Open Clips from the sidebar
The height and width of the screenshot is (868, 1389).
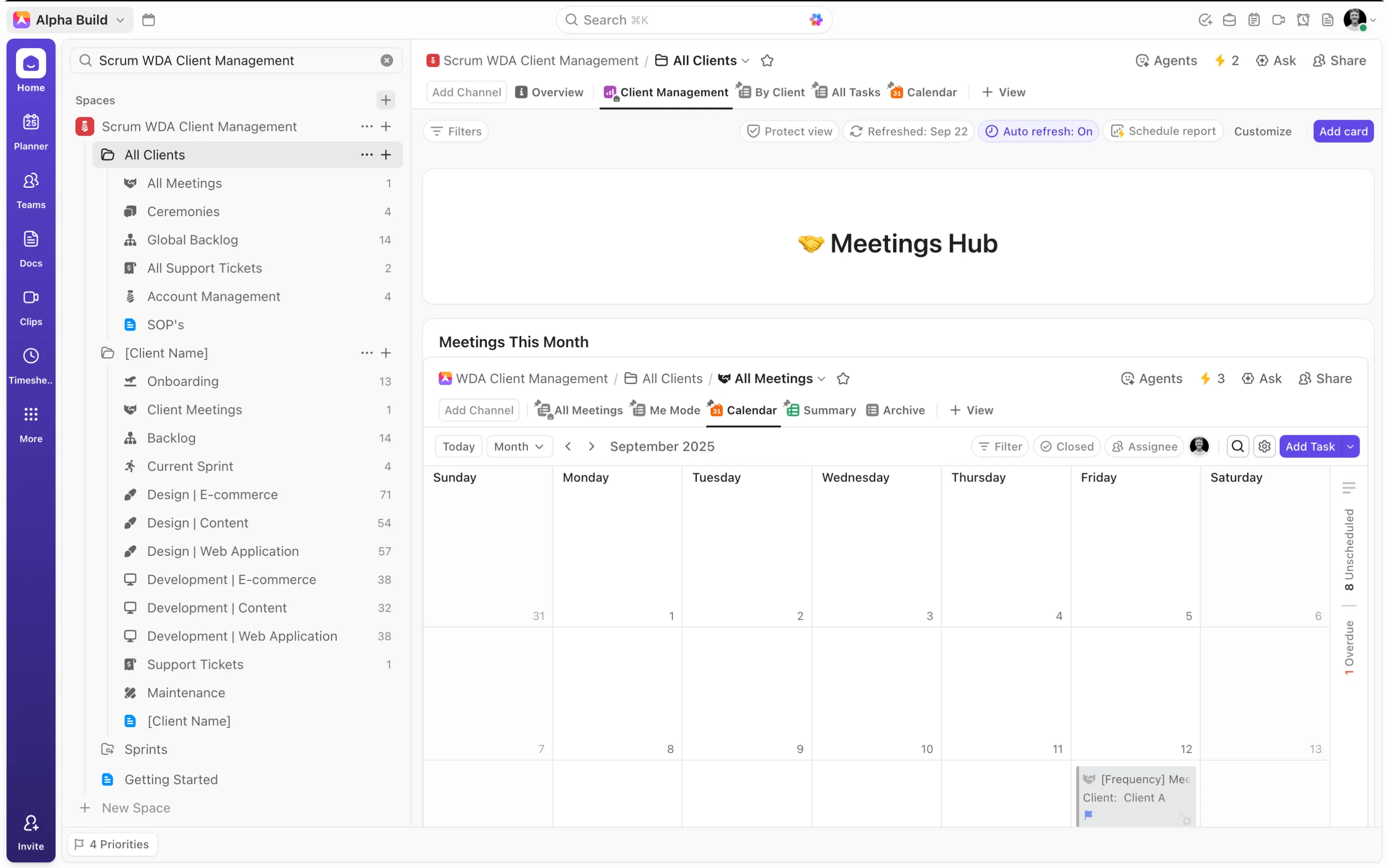pos(31,307)
